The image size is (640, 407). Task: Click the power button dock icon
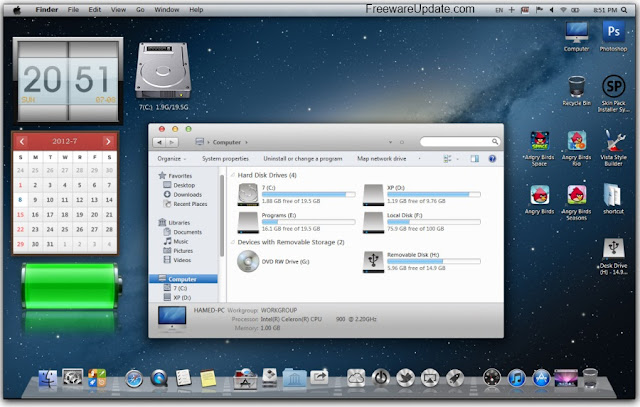click(x=380, y=378)
